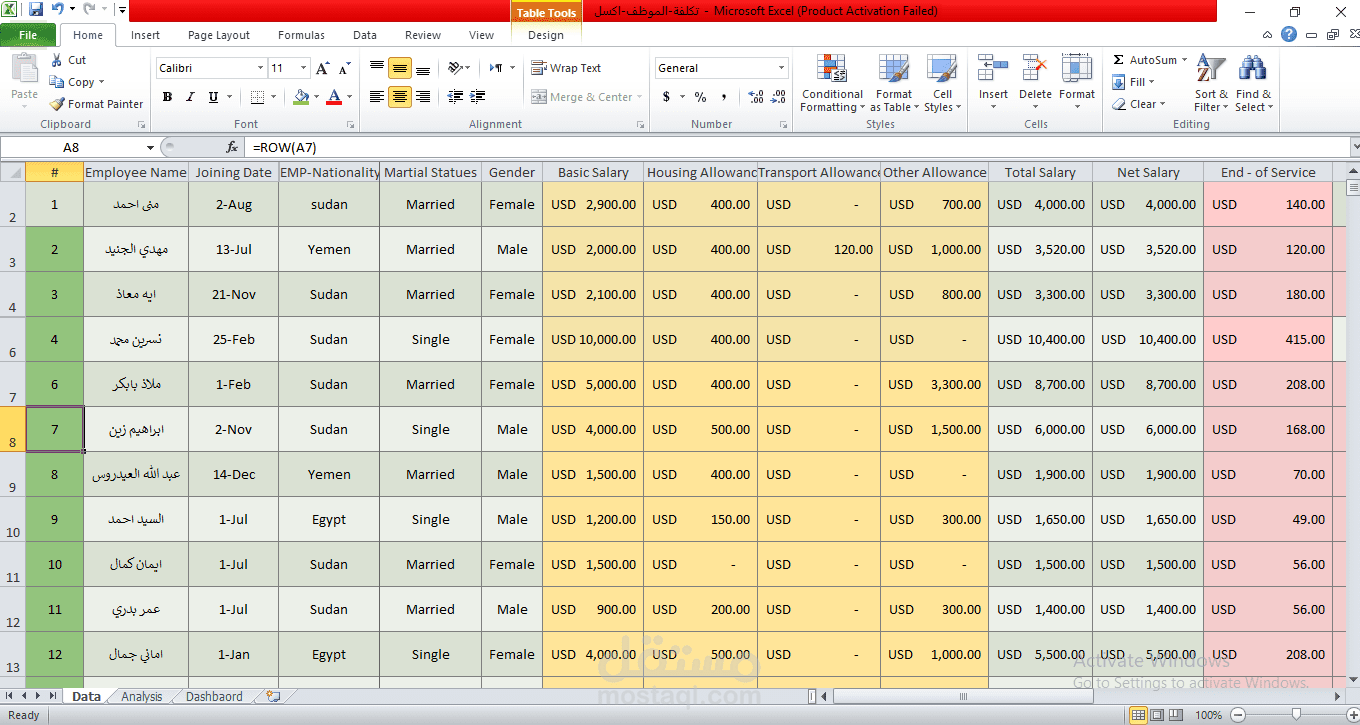Expand the Name Box dropdown arrow
The image size is (1360, 725).
151,147
